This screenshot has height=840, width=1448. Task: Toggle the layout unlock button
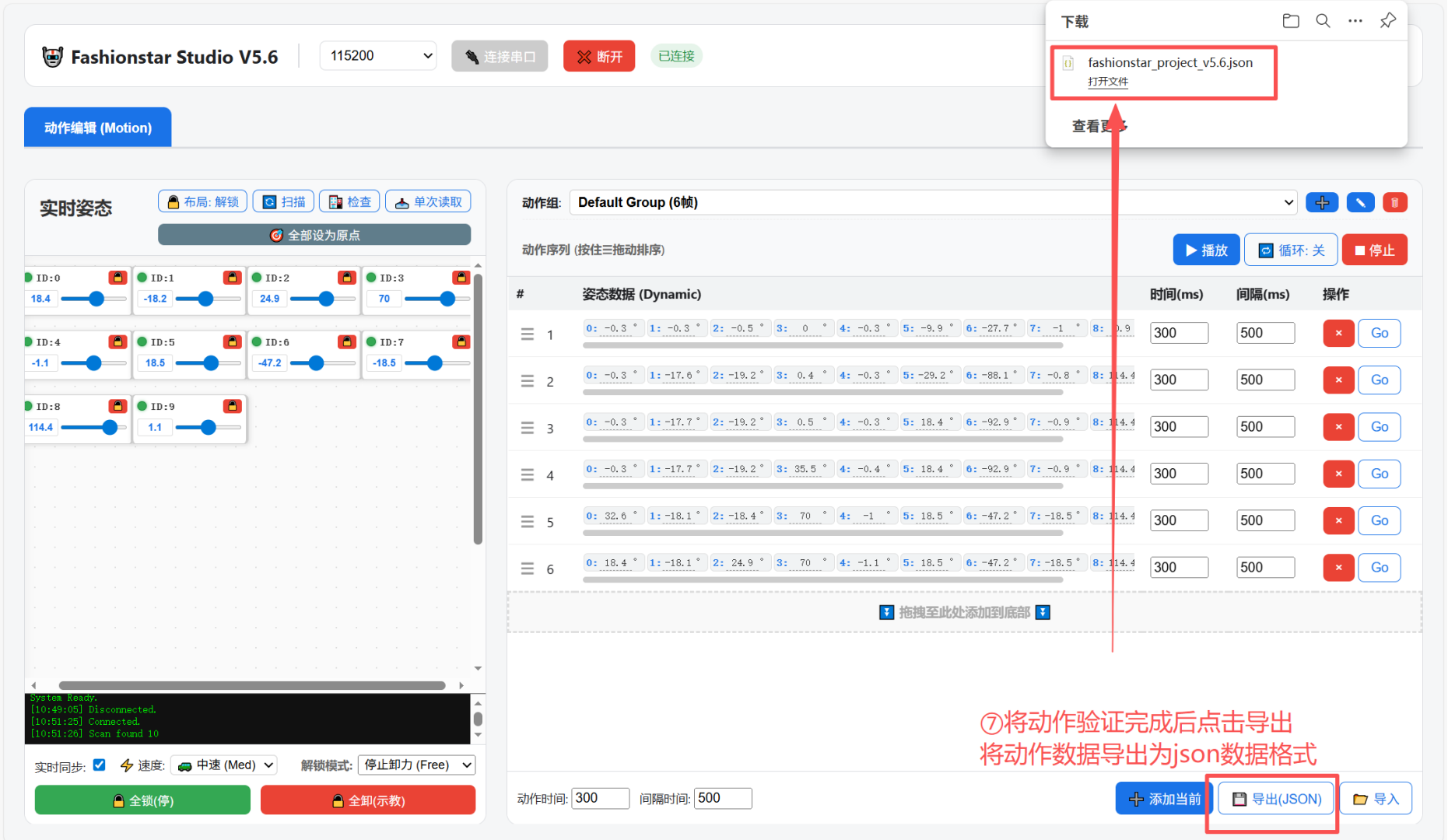click(x=202, y=201)
